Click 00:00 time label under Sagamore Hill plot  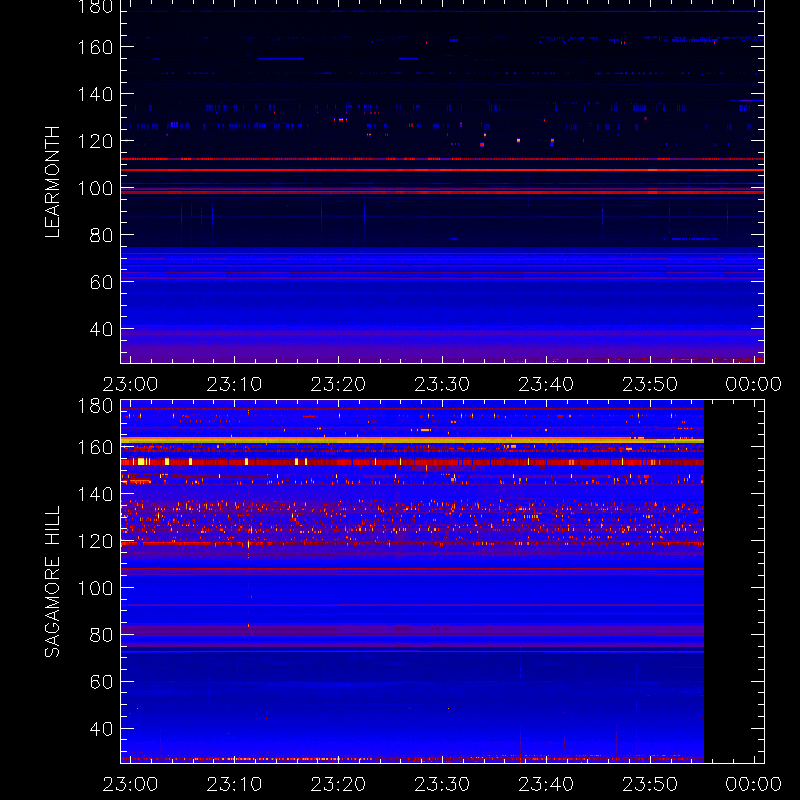754,784
